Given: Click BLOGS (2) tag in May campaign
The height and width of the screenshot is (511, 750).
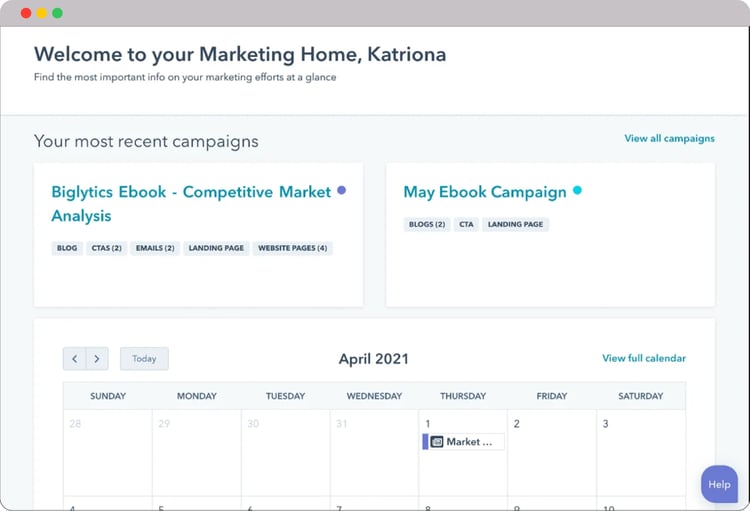Looking at the screenshot, I should [427, 224].
